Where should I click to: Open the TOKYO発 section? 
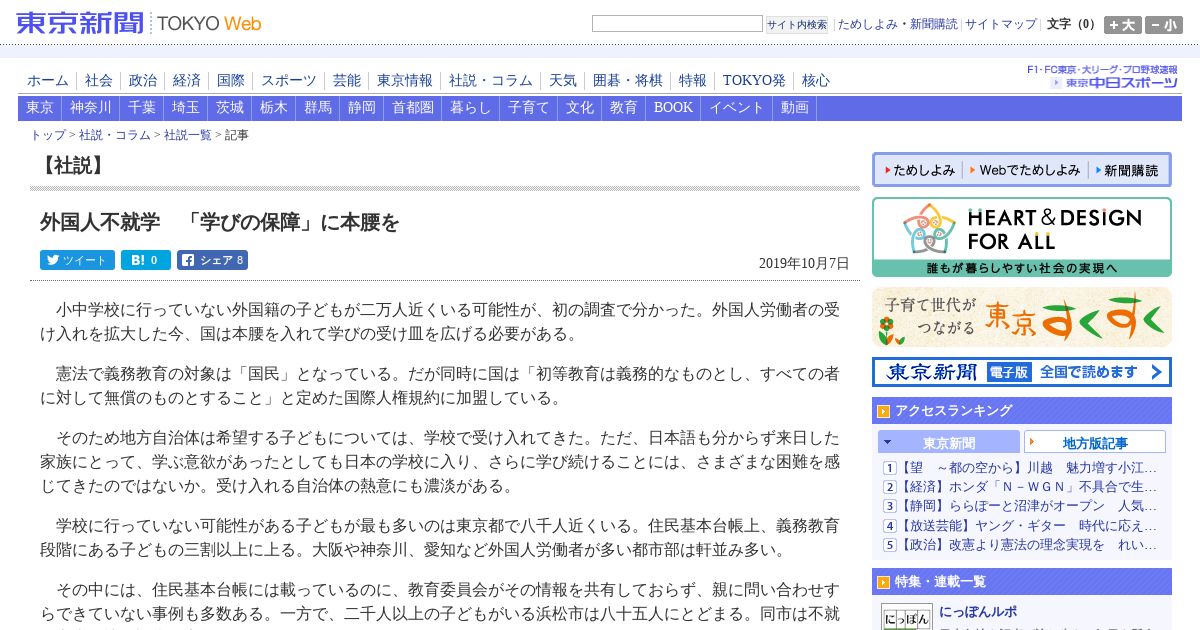[x=754, y=80]
